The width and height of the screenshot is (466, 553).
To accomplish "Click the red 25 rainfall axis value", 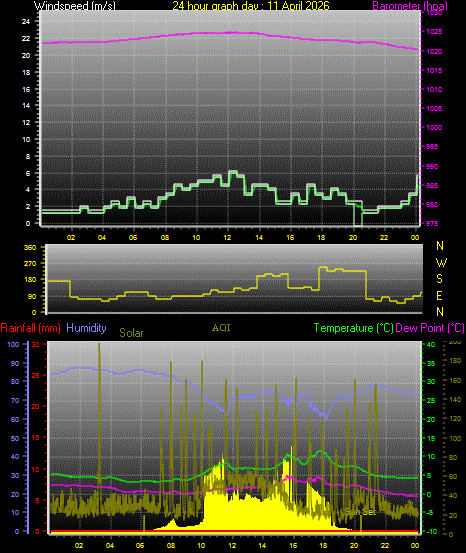I will click(35, 376).
